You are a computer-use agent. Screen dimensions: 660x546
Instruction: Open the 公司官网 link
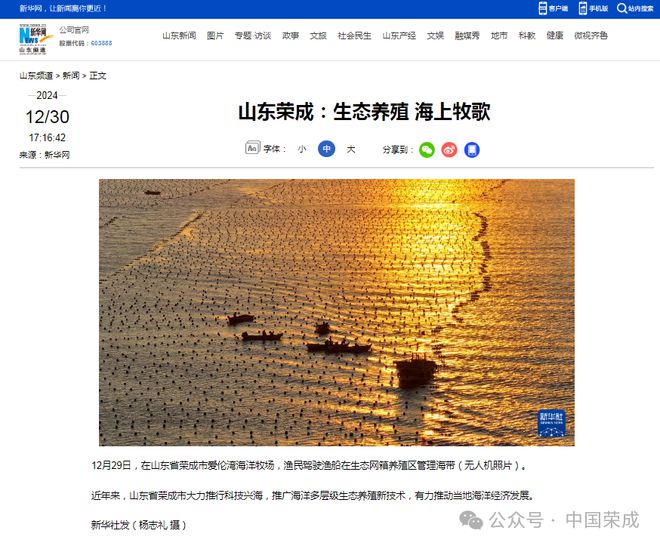74,29
